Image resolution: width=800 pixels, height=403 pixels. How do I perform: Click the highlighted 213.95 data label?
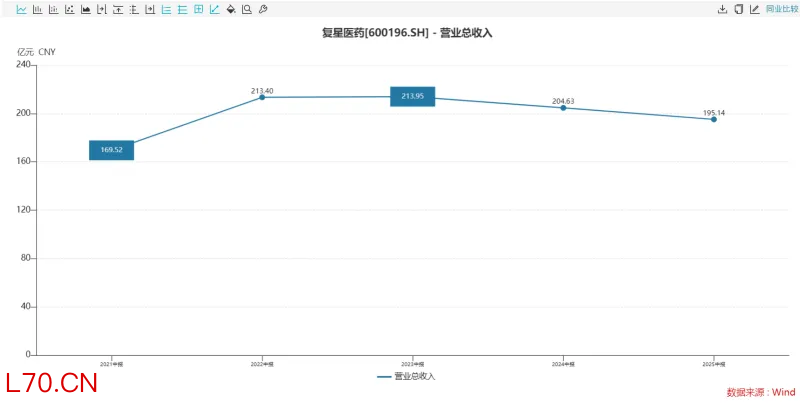[x=413, y=96]
